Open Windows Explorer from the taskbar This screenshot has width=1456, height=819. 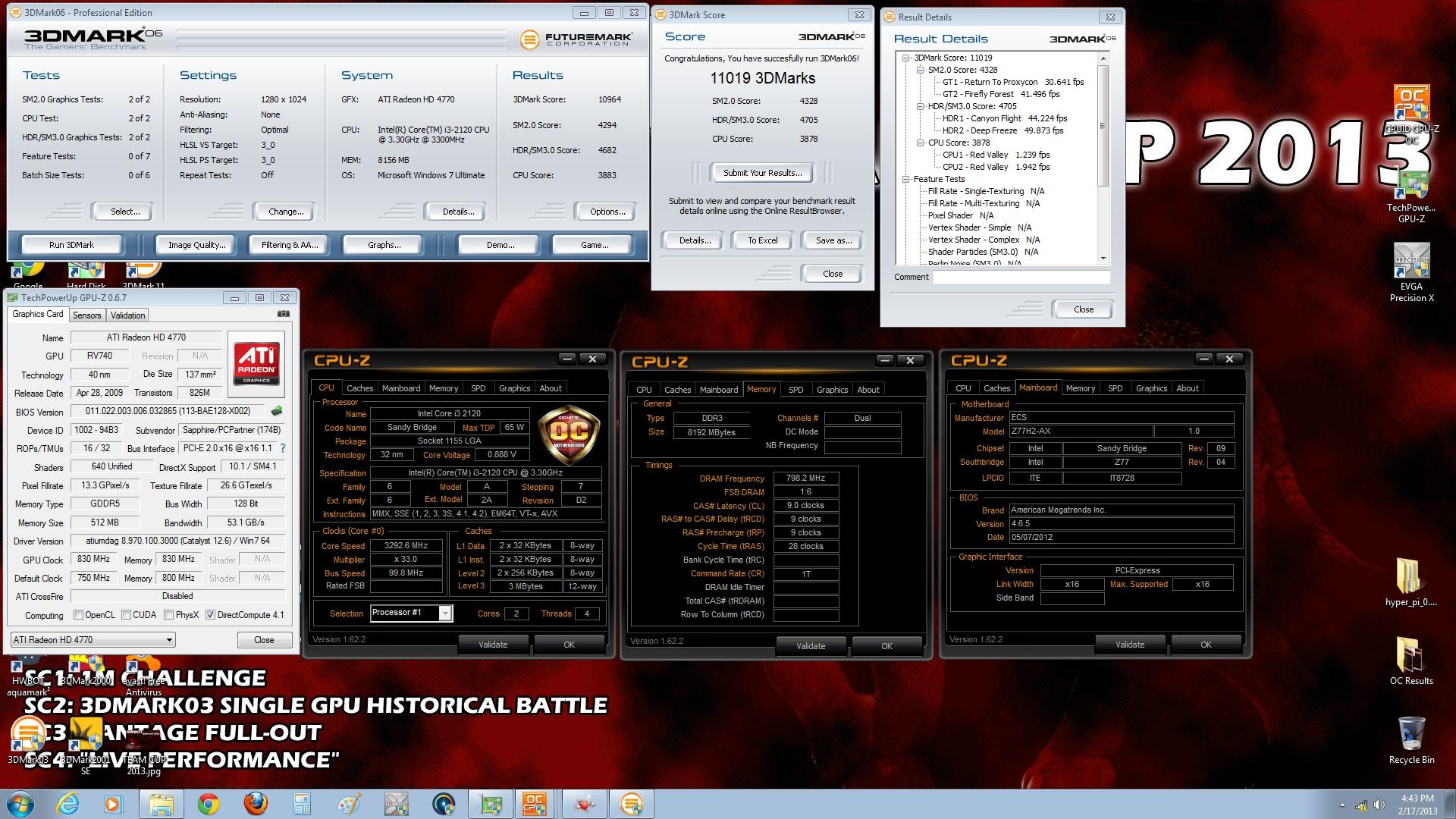click(161, 804)
